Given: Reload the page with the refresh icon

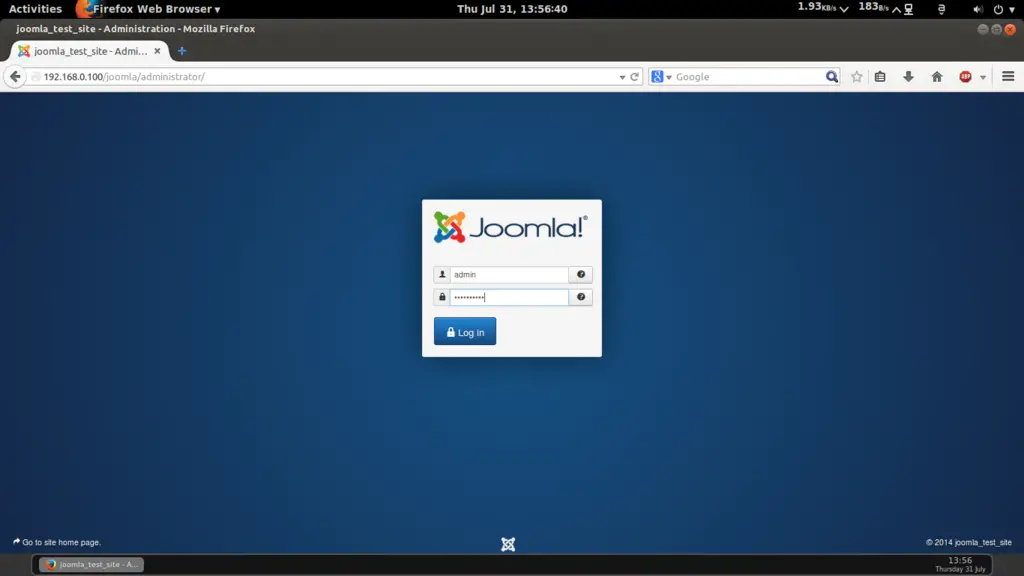Looking at the screenshot, I should point(634,76).
